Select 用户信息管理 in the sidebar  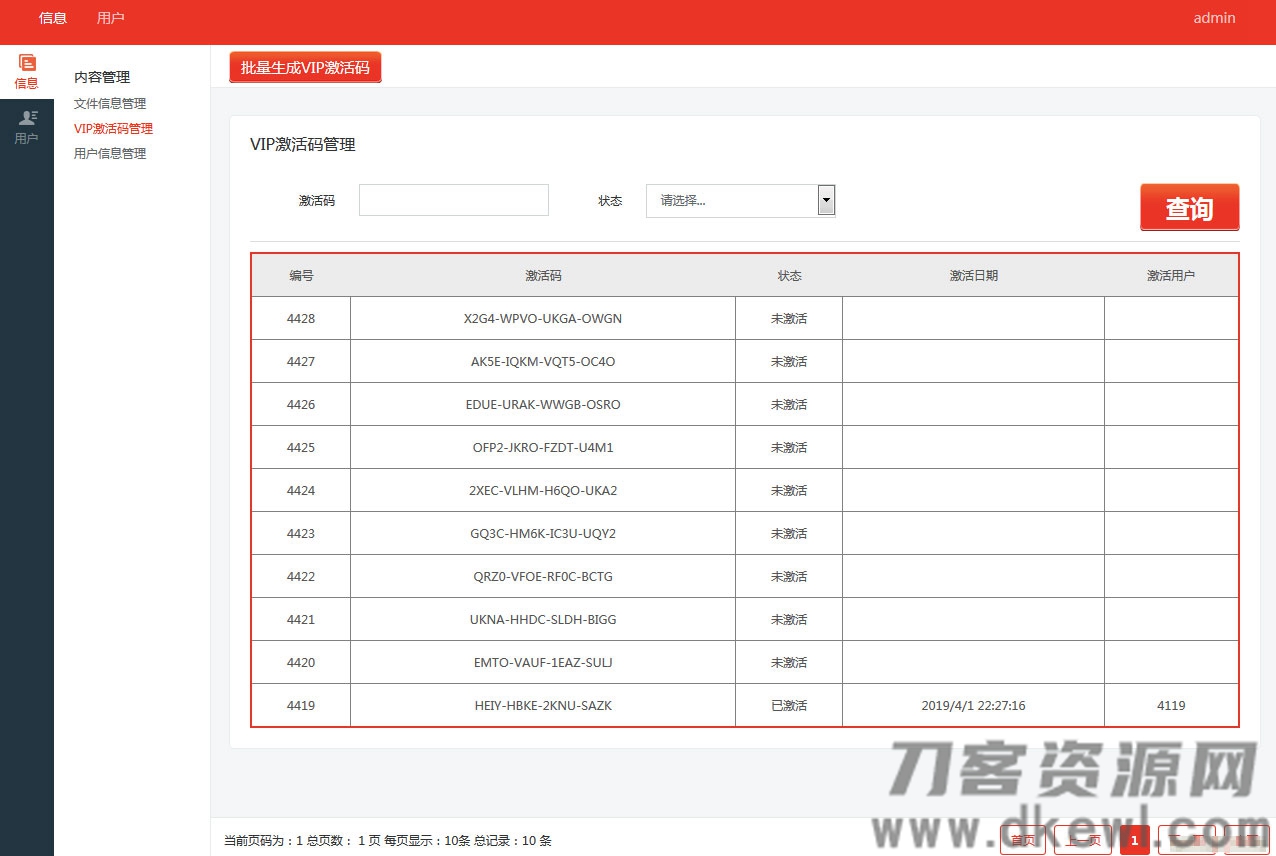[109, 153]
